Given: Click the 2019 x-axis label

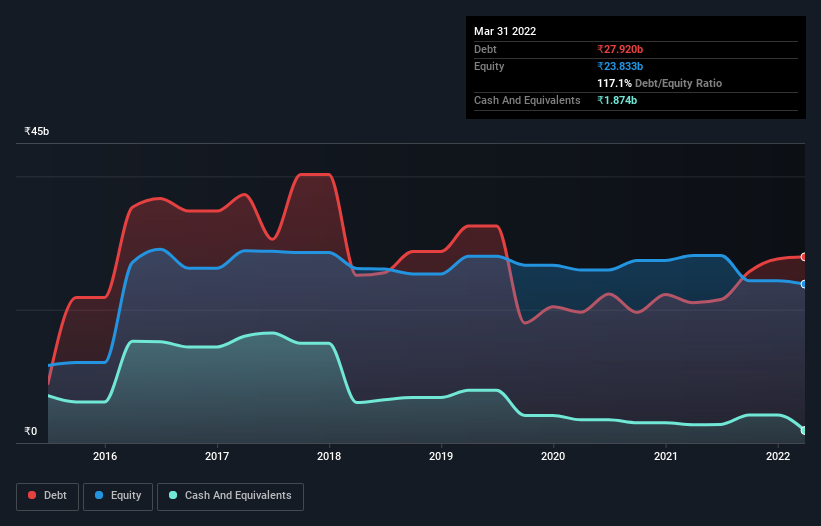Looking at the screenshot, I should pyautogui.click(x=441, y=456).
